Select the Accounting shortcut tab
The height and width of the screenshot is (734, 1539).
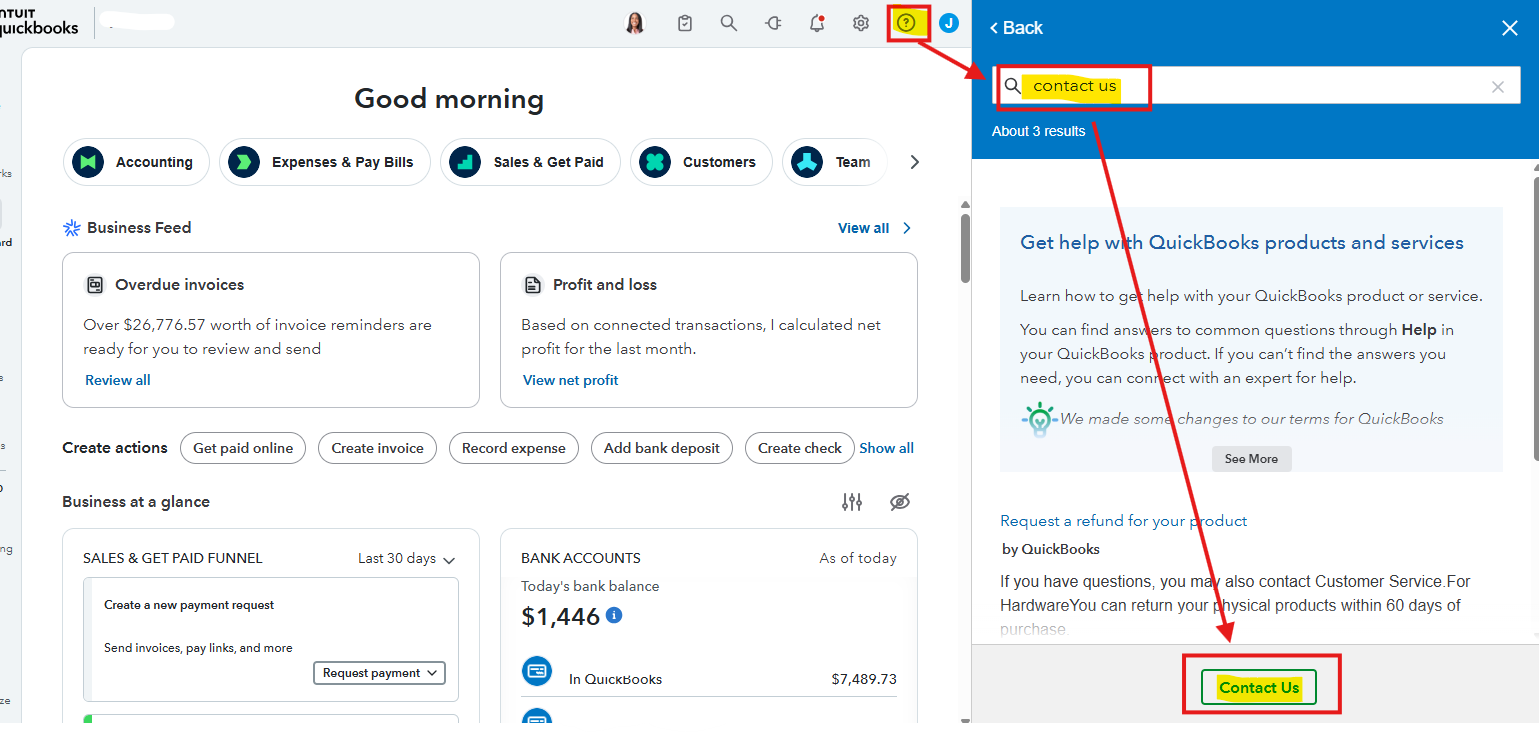[136, 162]
